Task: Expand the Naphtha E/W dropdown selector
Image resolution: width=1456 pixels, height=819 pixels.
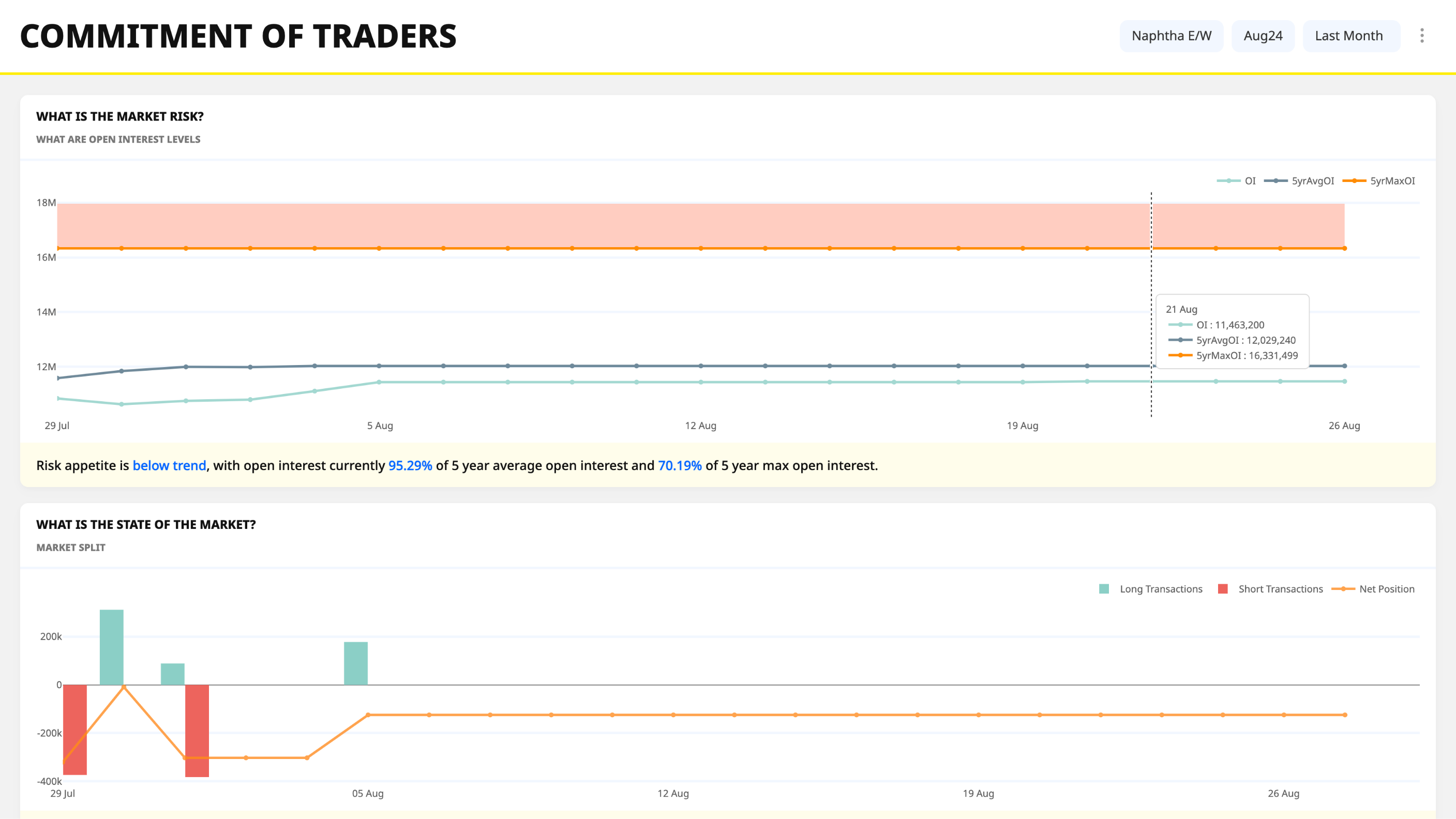Action: pos(1172,36)
